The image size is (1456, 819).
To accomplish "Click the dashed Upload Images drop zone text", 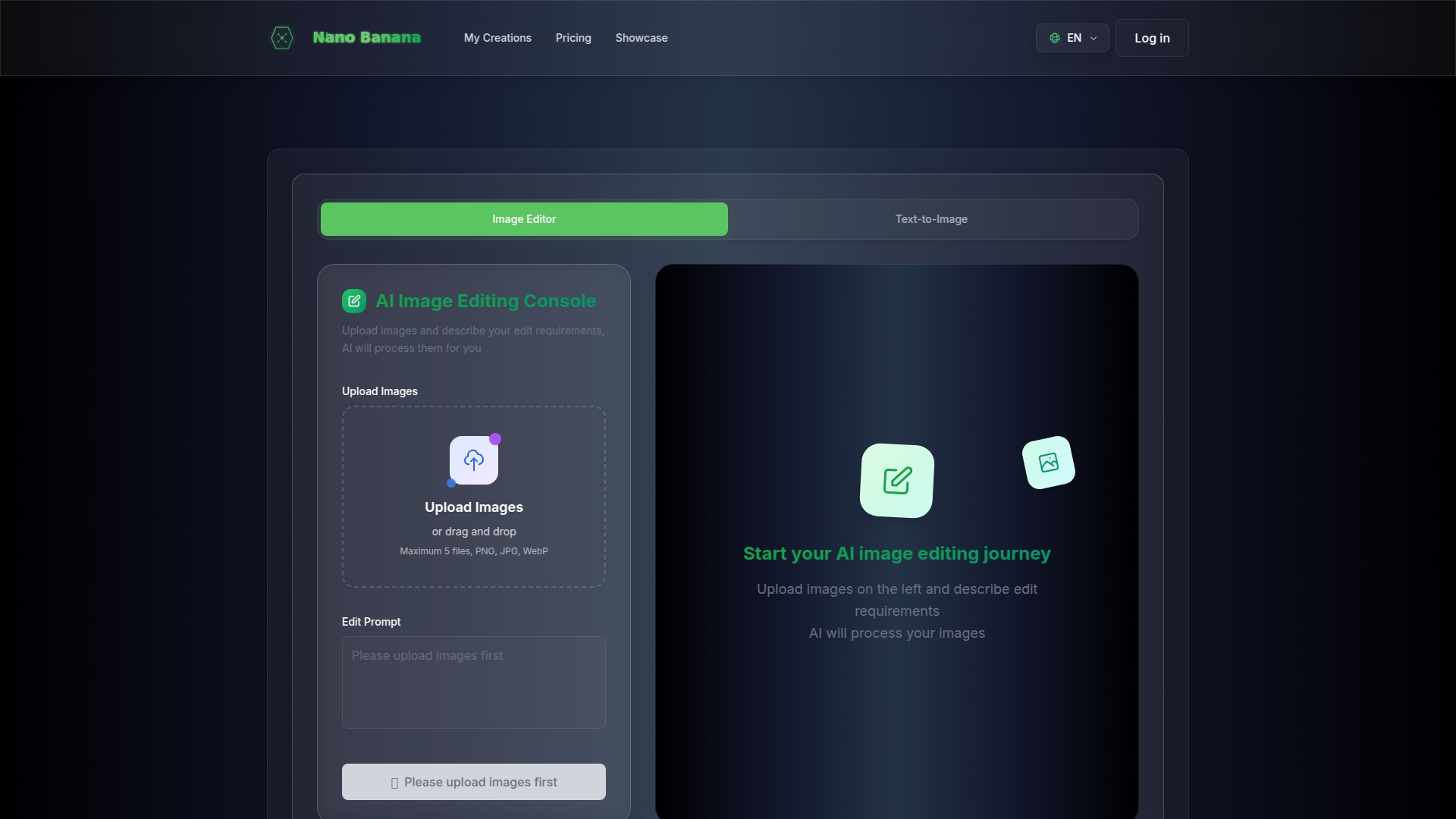I will [x=474, y=507].
